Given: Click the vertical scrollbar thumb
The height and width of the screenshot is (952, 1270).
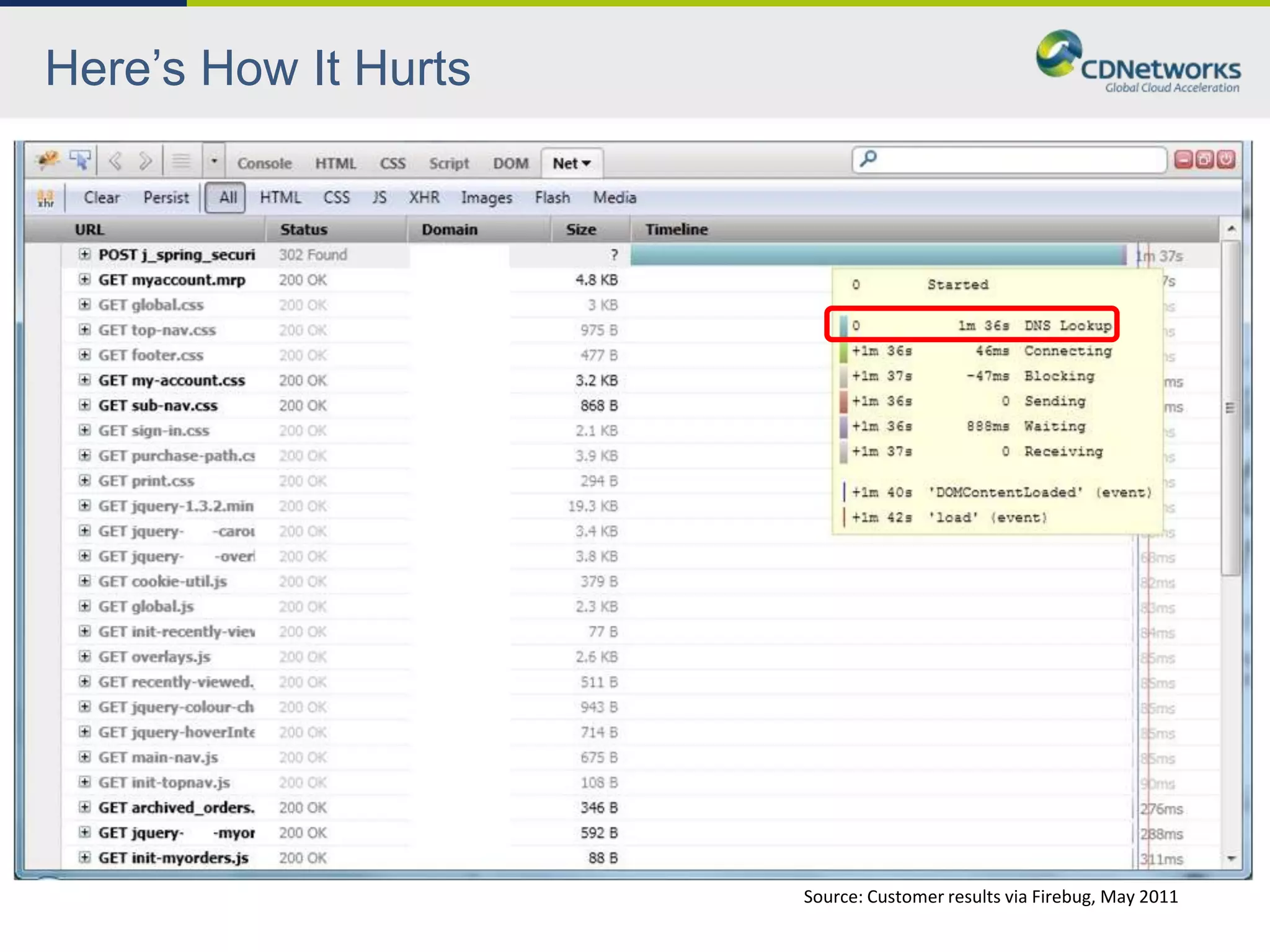Looking at the screenshot, I should click(1231, 409).
